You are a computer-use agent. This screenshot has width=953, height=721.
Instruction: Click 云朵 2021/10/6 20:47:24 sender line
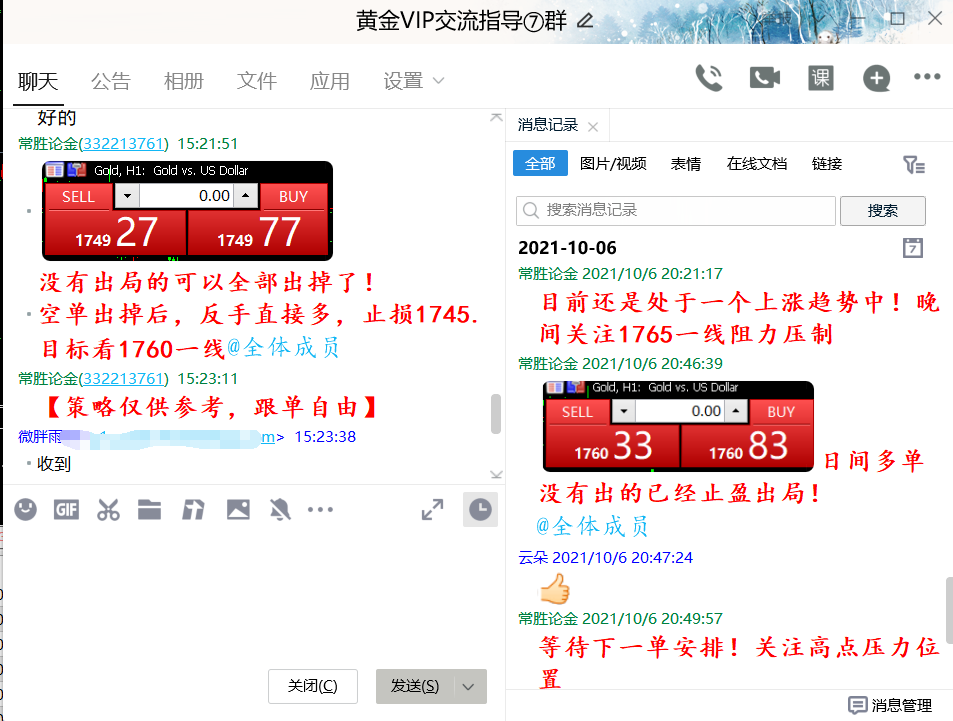[605, 557]
